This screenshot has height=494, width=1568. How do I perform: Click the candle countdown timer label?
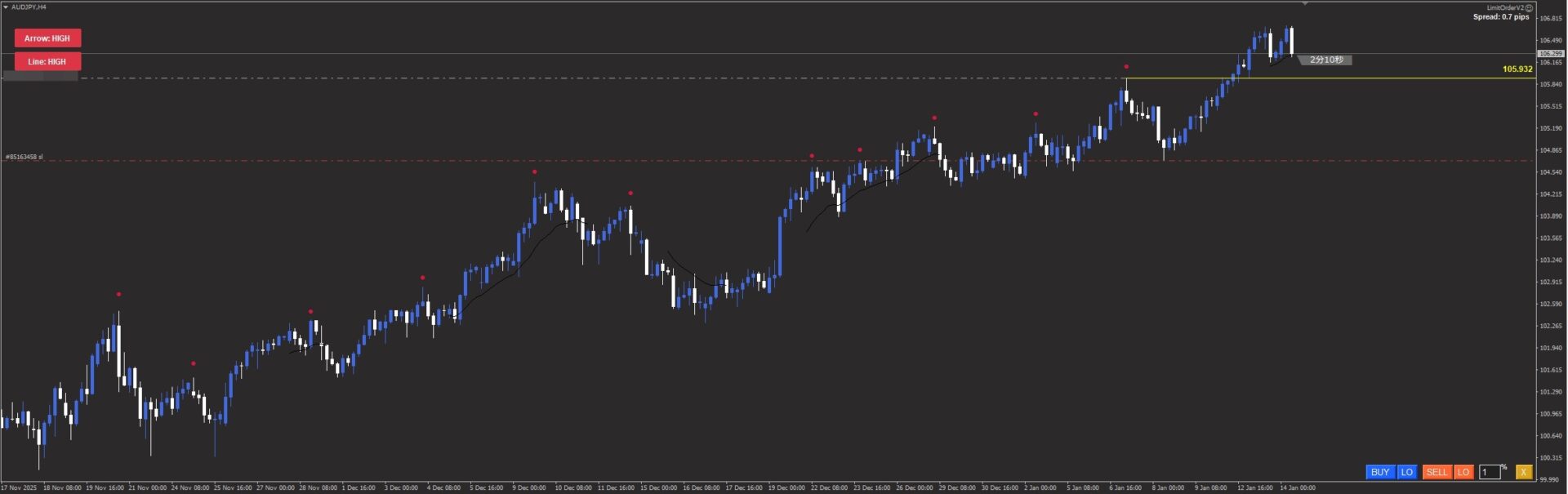[1325, 60]
